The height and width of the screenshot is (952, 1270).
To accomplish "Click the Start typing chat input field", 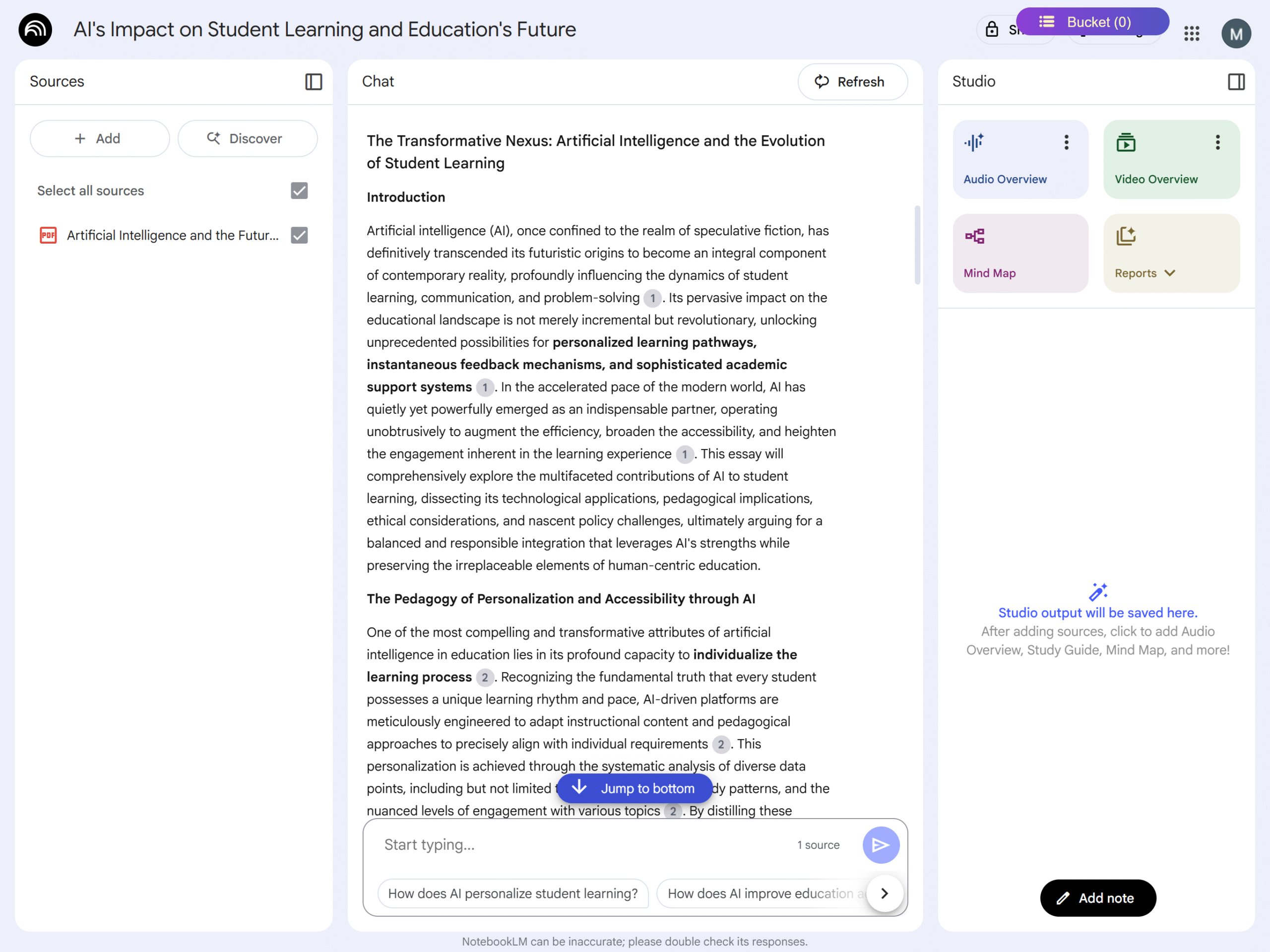I will pos(585,845).
